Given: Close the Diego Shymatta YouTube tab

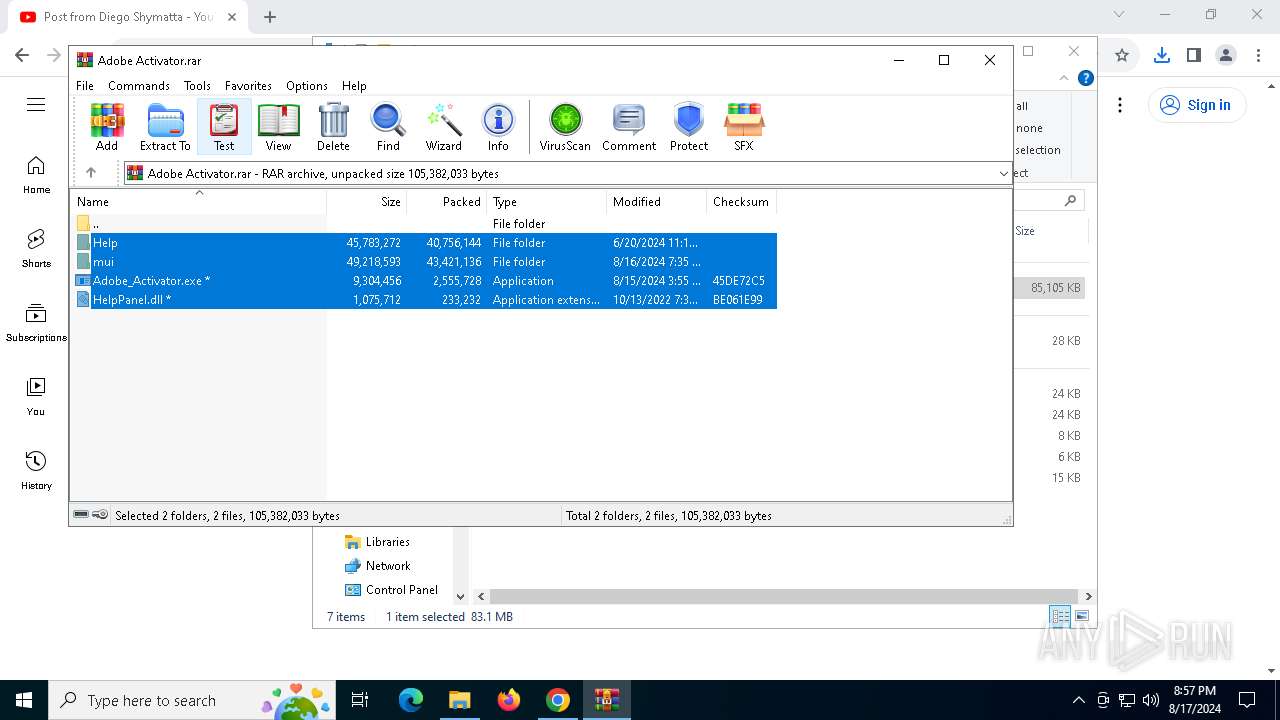Looking at the screenshot, I should point(232,16).
